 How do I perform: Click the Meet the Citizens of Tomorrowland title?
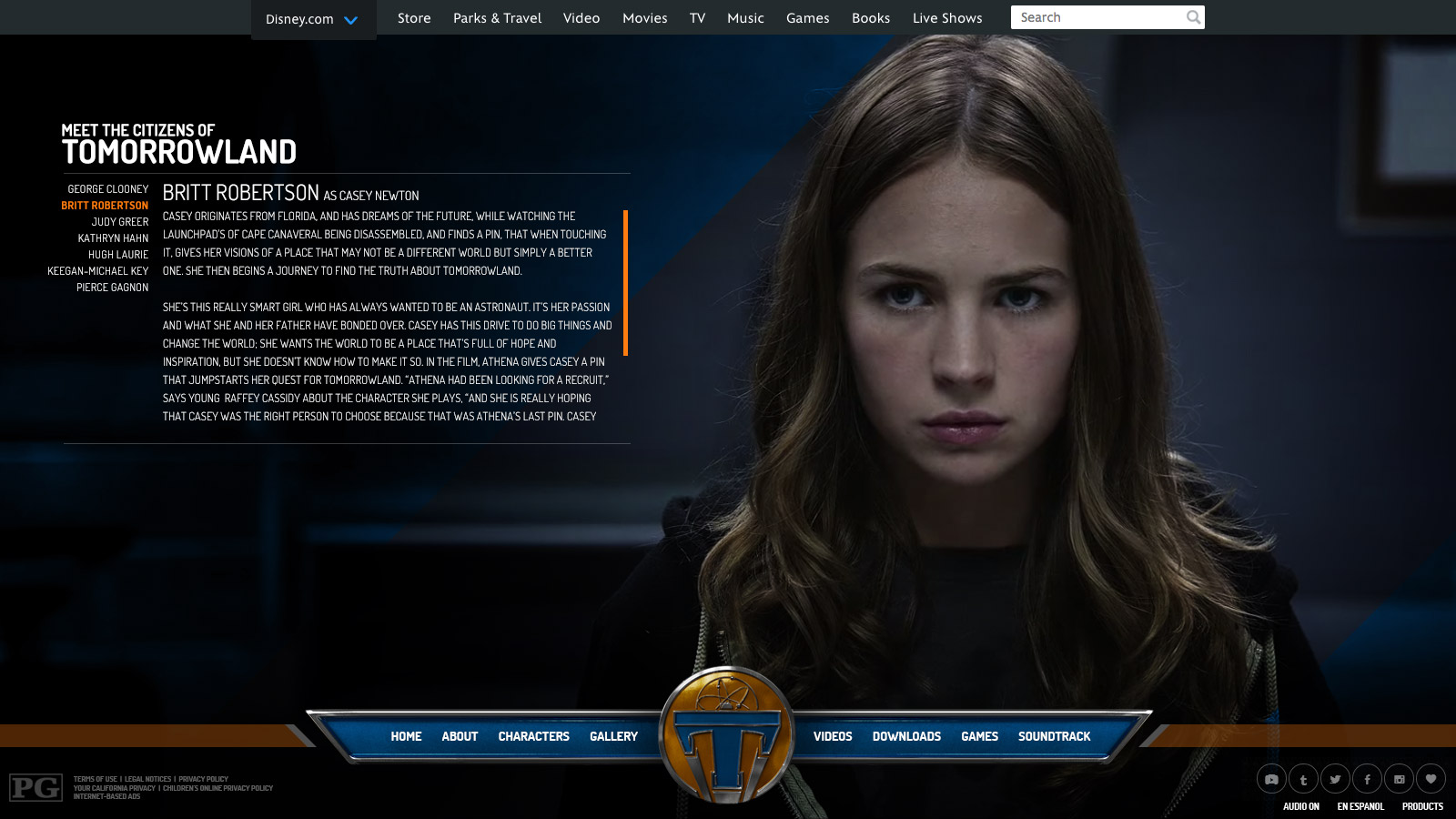pyautogui.click(x=179, y=145)
